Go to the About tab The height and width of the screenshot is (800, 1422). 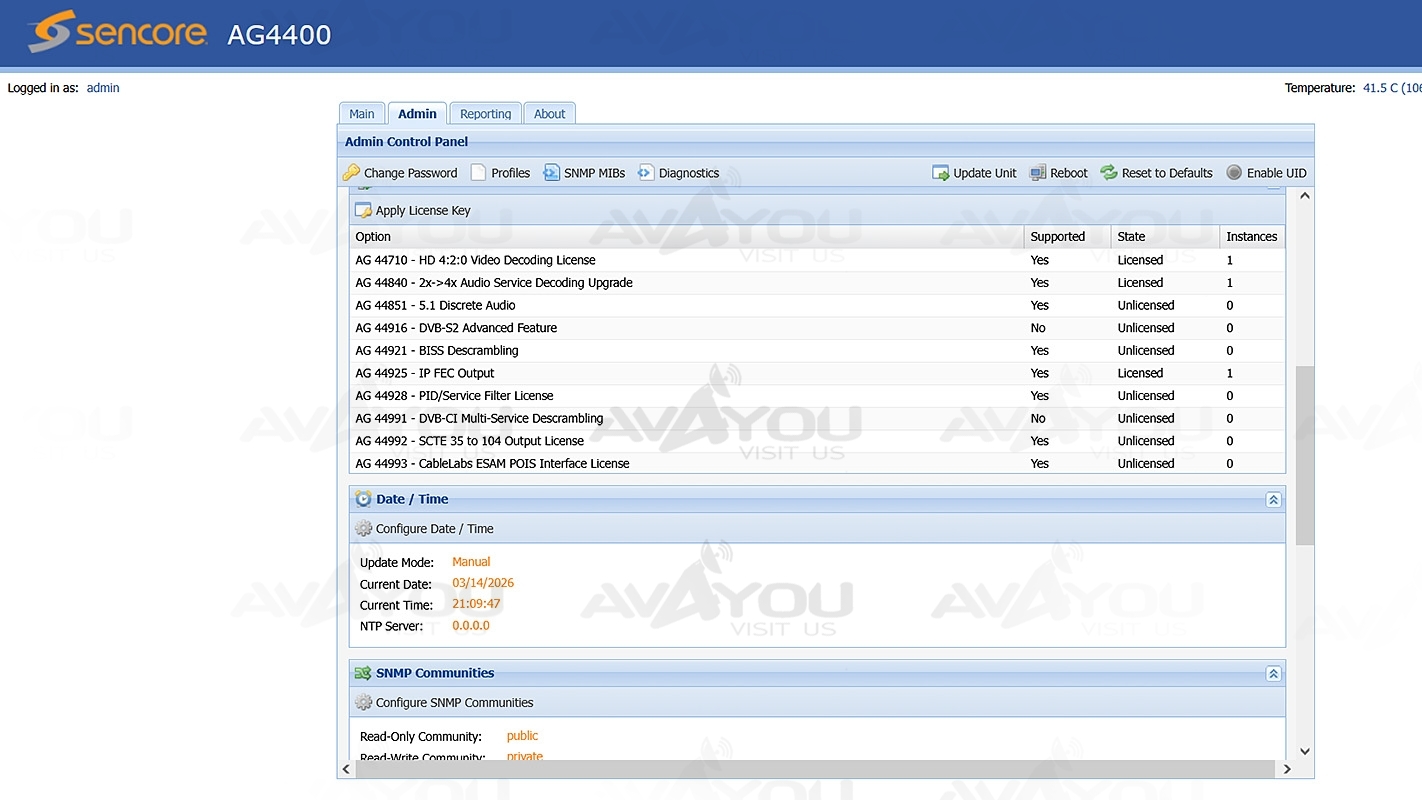(x=549, y=114)
